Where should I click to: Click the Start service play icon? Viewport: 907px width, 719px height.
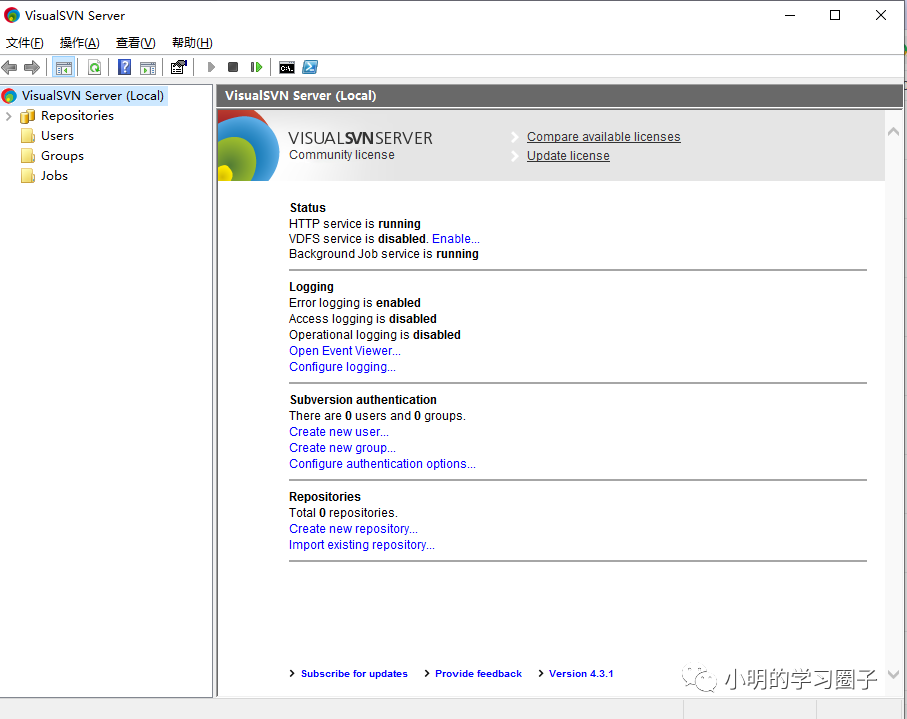tap(211, 68)
